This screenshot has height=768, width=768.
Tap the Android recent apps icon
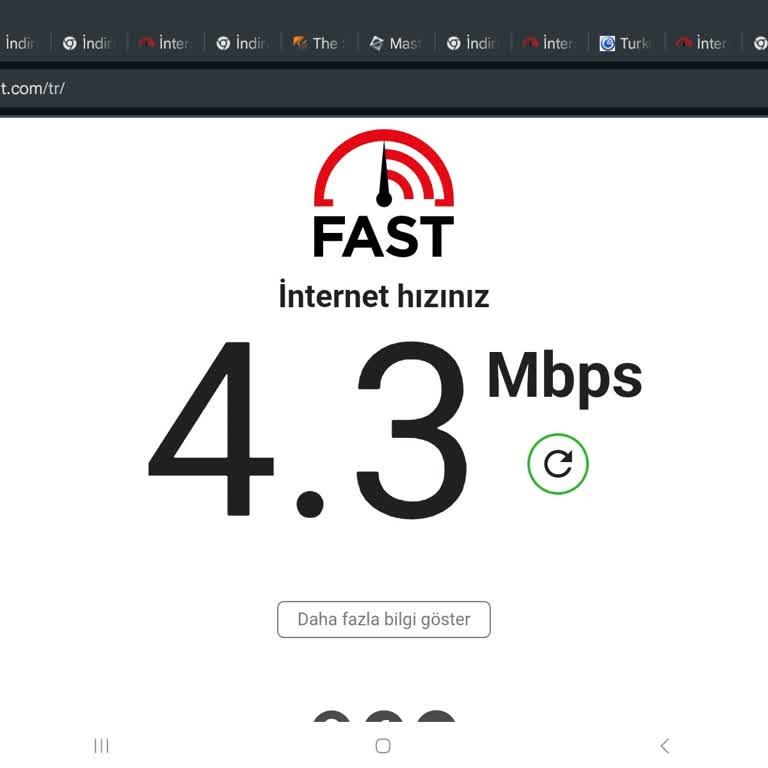(x=101, y=745)
